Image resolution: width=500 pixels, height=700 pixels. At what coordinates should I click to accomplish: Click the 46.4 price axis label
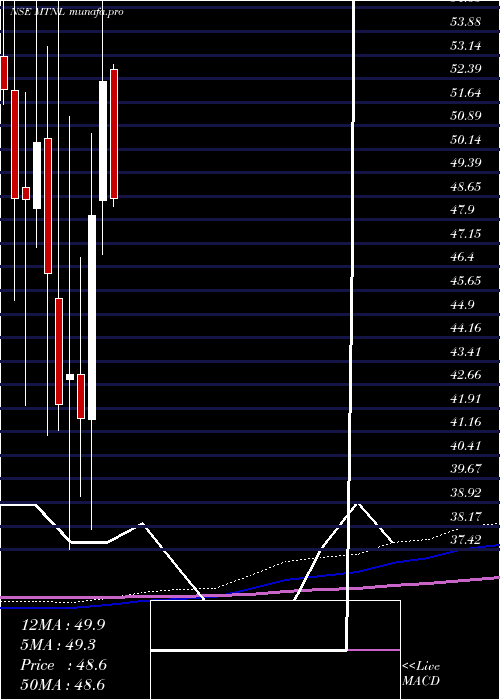pos(462,257)
